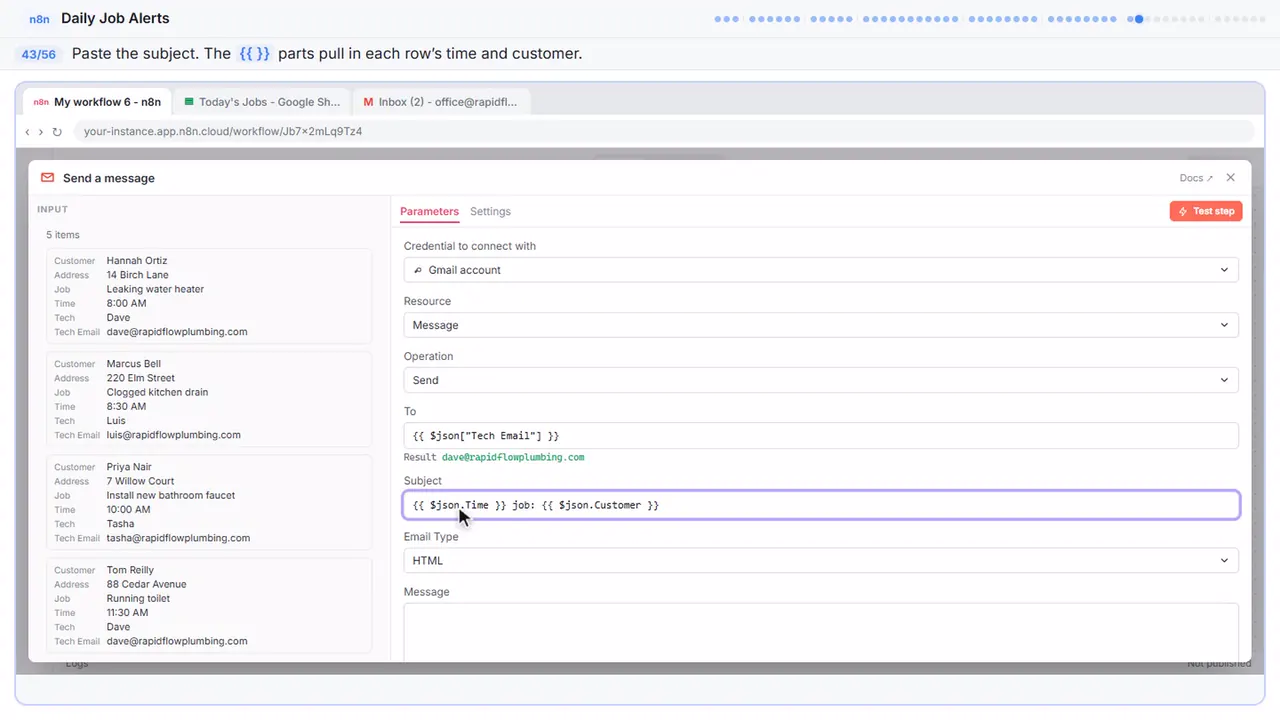Click the Result email under the To field
This screenshot has width=1280, height=720.
click(513, 457)
